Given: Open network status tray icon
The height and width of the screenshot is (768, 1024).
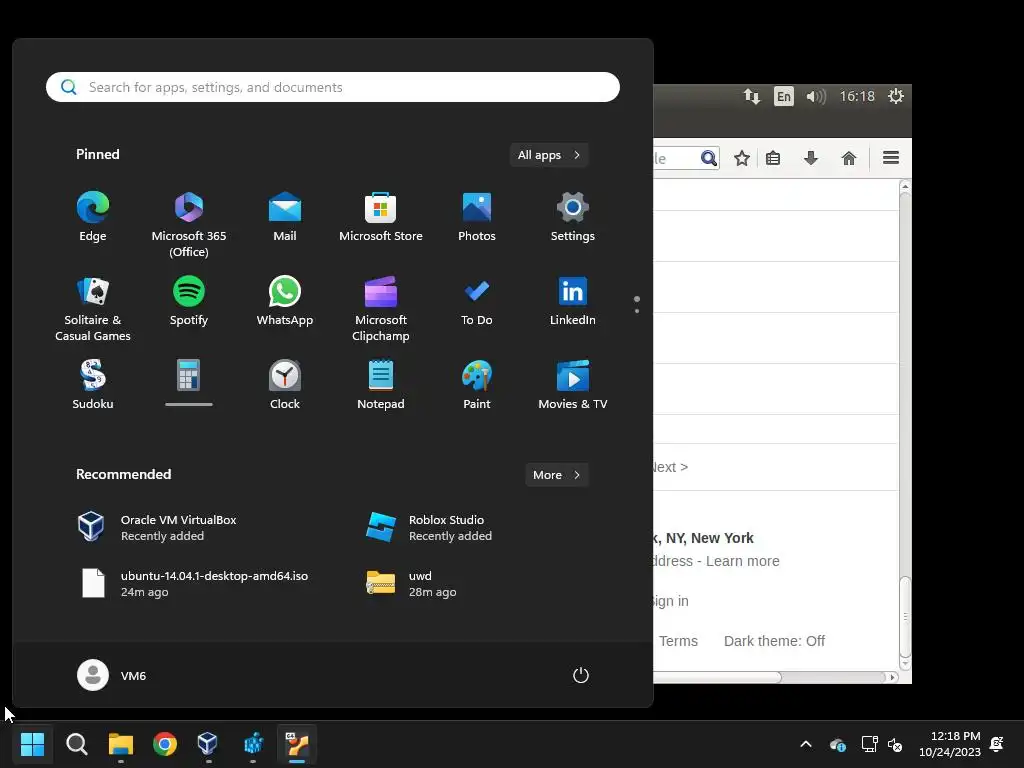Looking at the screenshot, I should (869, 744).
